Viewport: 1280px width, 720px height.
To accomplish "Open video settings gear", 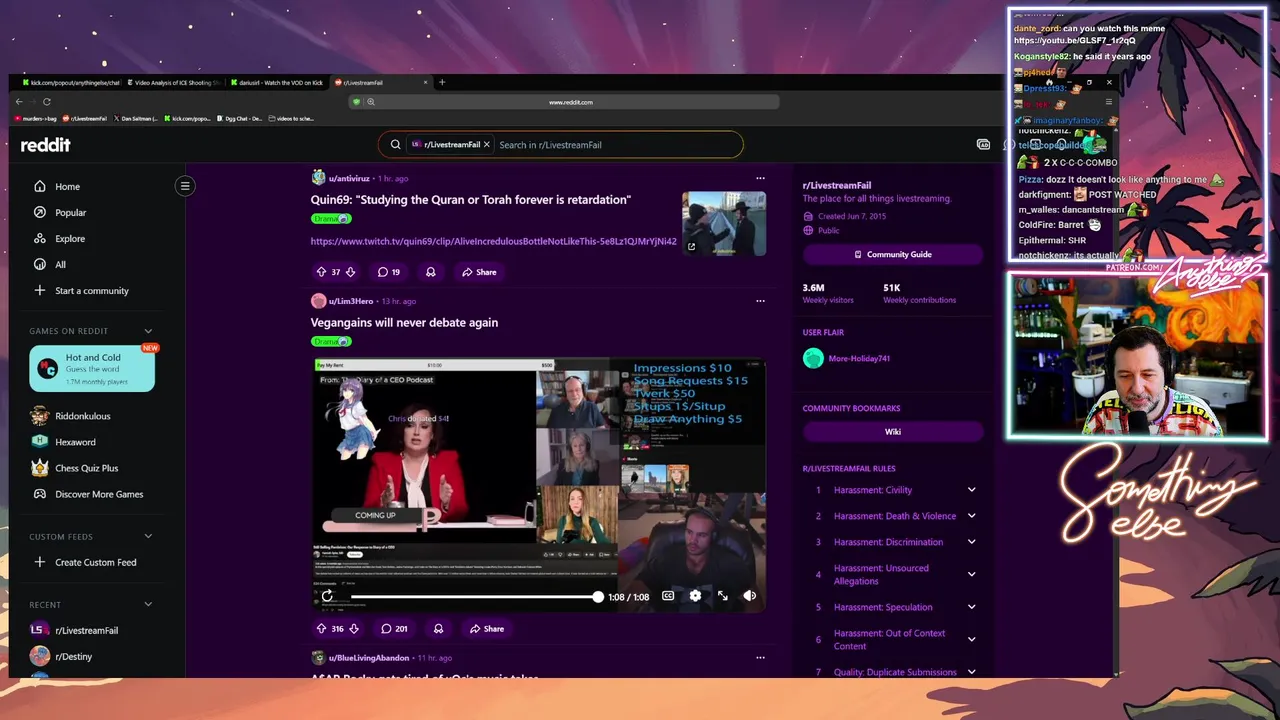I will [695, 596].
